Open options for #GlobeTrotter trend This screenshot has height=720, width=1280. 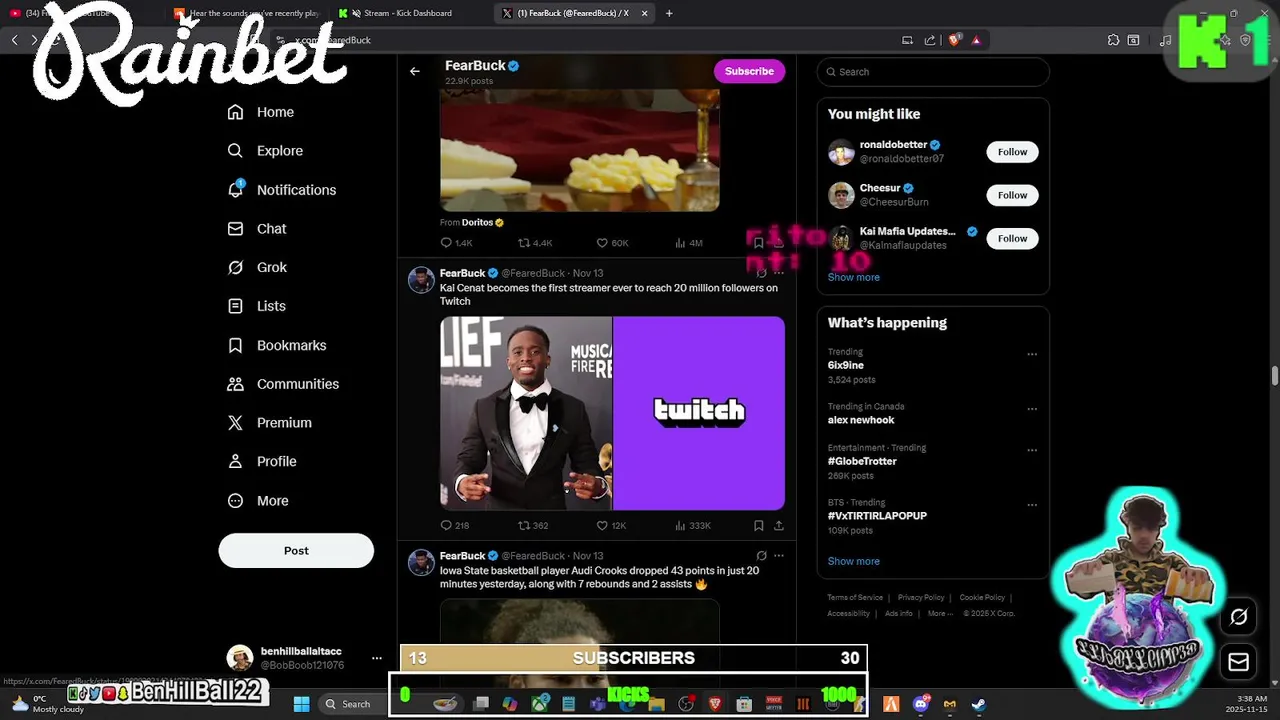click(x=1032, y=450)
